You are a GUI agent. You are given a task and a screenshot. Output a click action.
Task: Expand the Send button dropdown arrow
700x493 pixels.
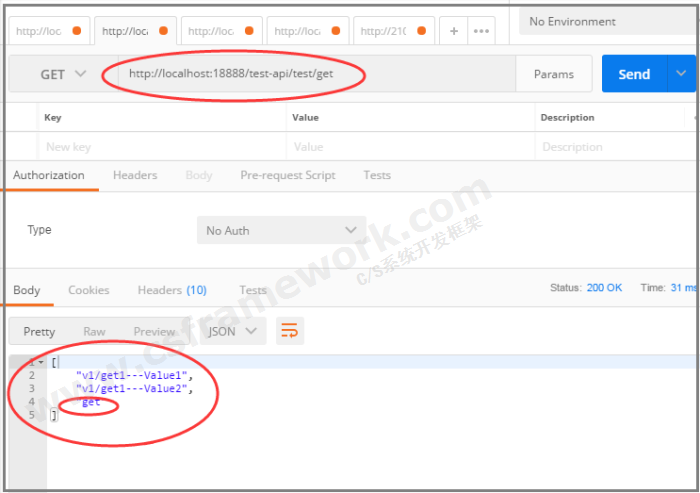tap(682, 74)
